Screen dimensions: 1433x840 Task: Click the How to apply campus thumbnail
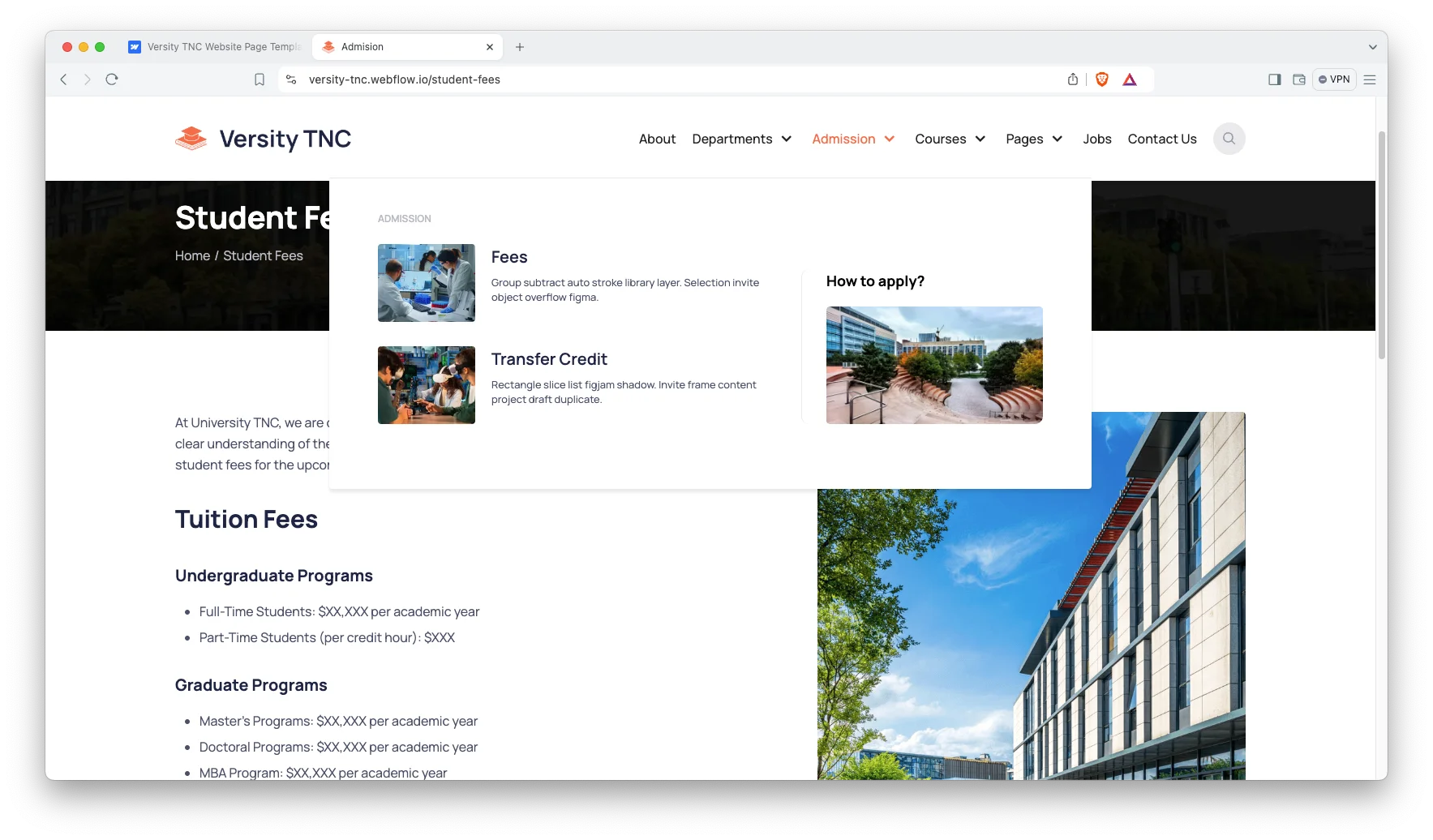tap(934, 365)
